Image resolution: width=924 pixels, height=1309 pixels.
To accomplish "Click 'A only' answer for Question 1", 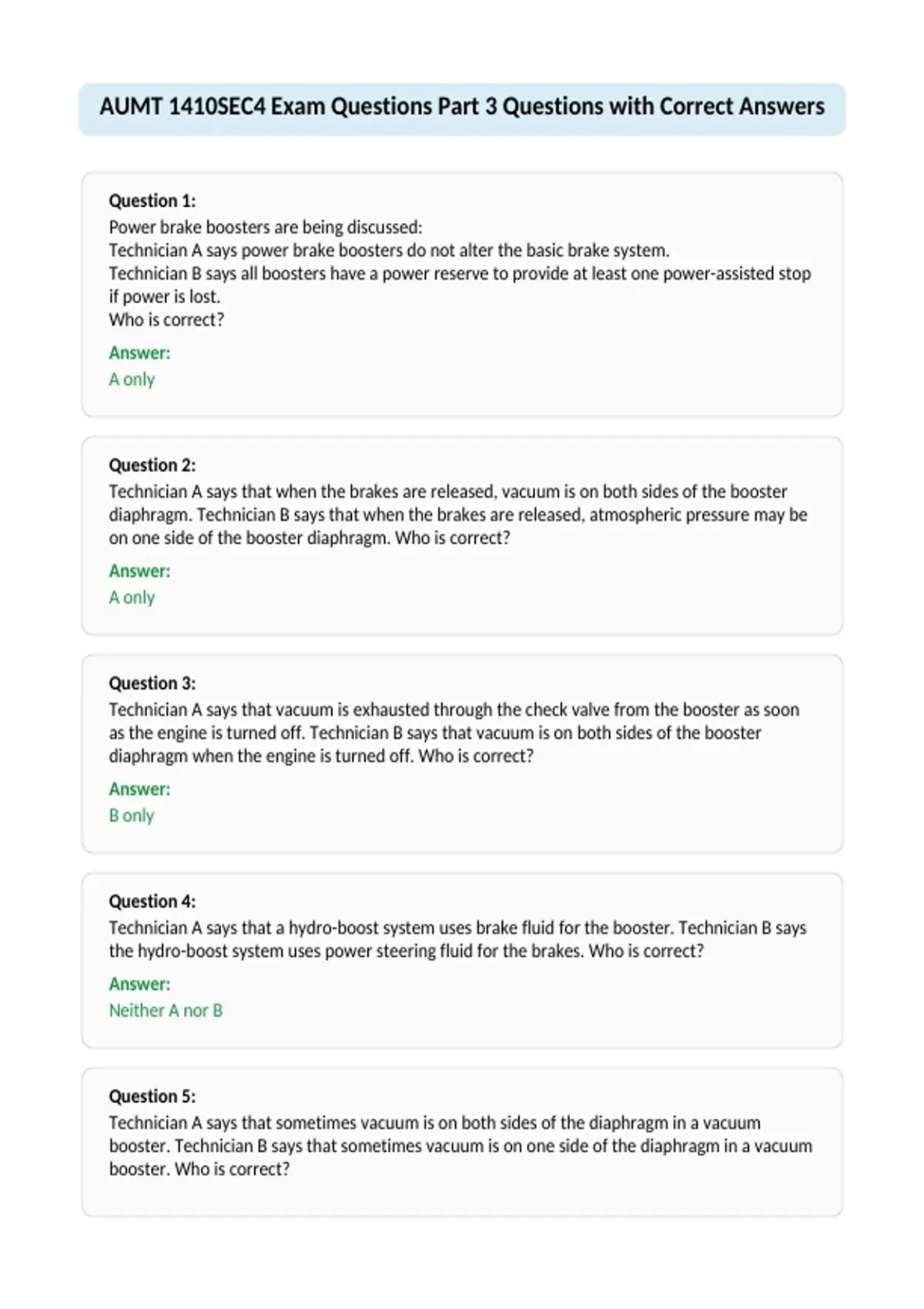I will point(132,379).
